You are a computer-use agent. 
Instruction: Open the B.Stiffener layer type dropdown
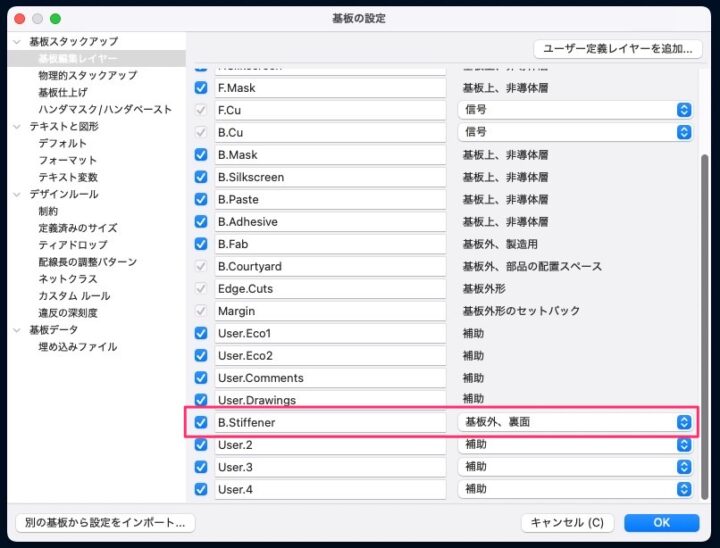575,422
